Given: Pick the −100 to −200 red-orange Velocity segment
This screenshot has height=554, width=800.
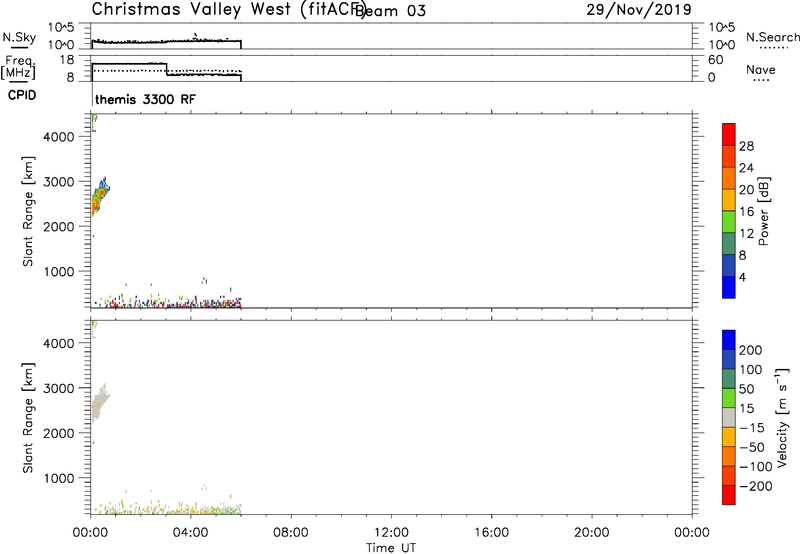Looking at the screenshot, I should (x=729, y=475).
